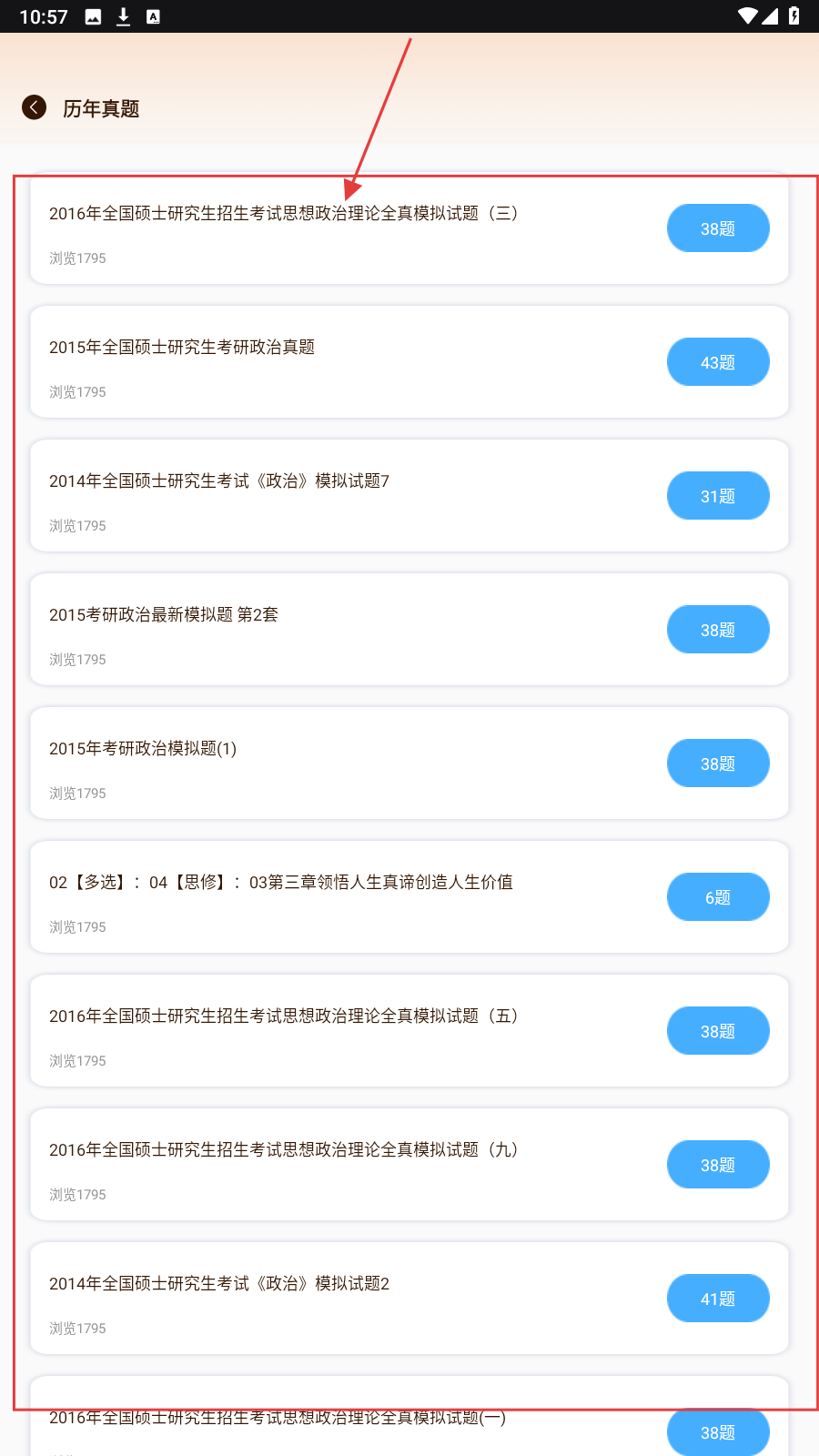Open 2015考研政治最新模拟题 第2套 entry
The image size is (819, 1456).
164,615
